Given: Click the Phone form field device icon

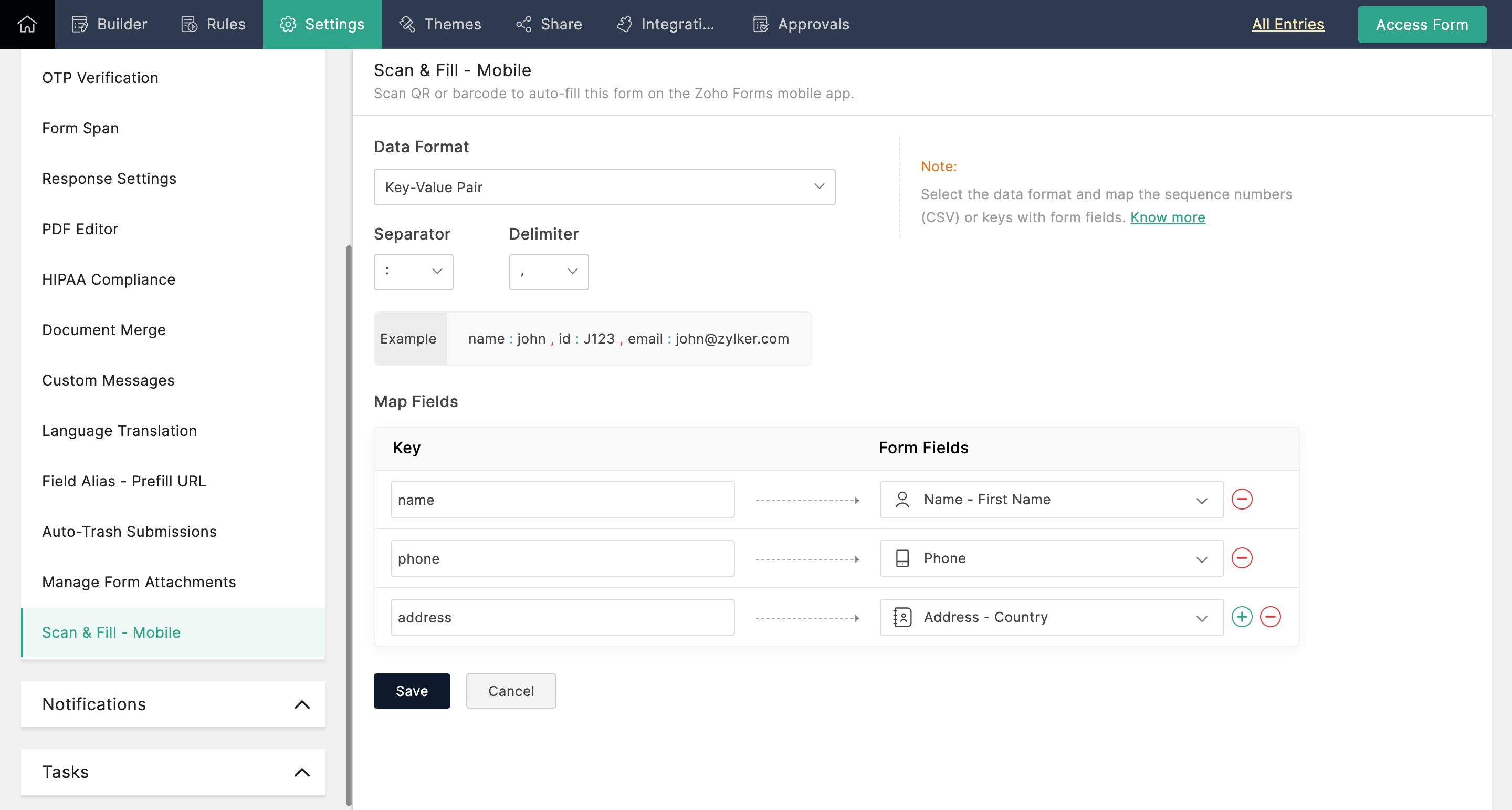Looking at the screenshot, I should 900,558.
